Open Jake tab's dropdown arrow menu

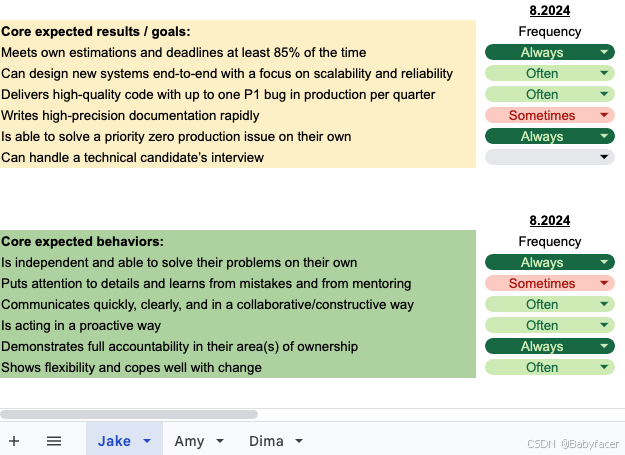click(148, 441)
